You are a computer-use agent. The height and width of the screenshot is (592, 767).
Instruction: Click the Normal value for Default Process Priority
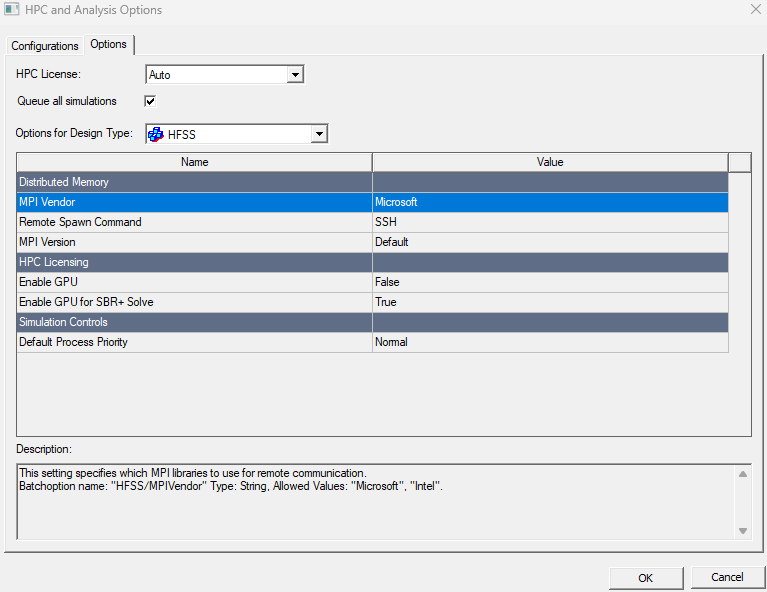point(550,342)
